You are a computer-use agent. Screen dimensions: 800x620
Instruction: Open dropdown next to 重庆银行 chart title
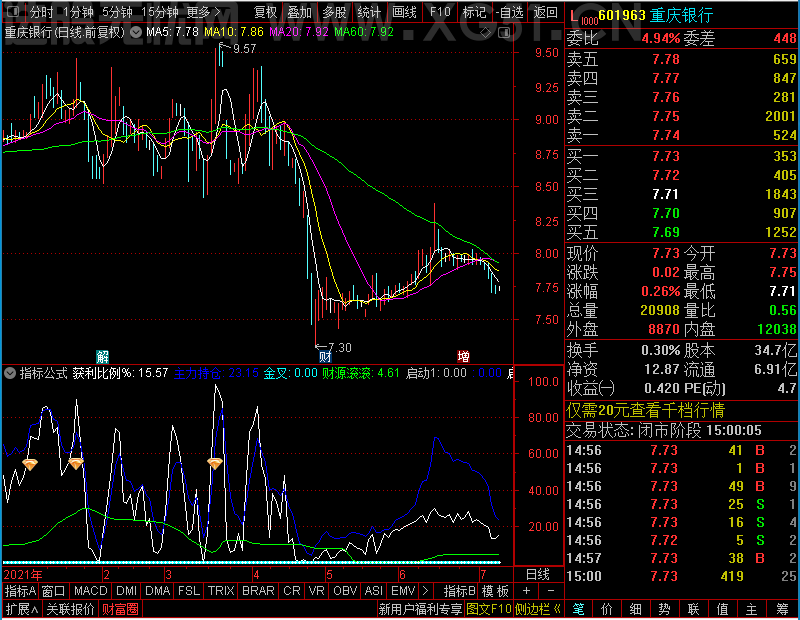click(136, 32)
